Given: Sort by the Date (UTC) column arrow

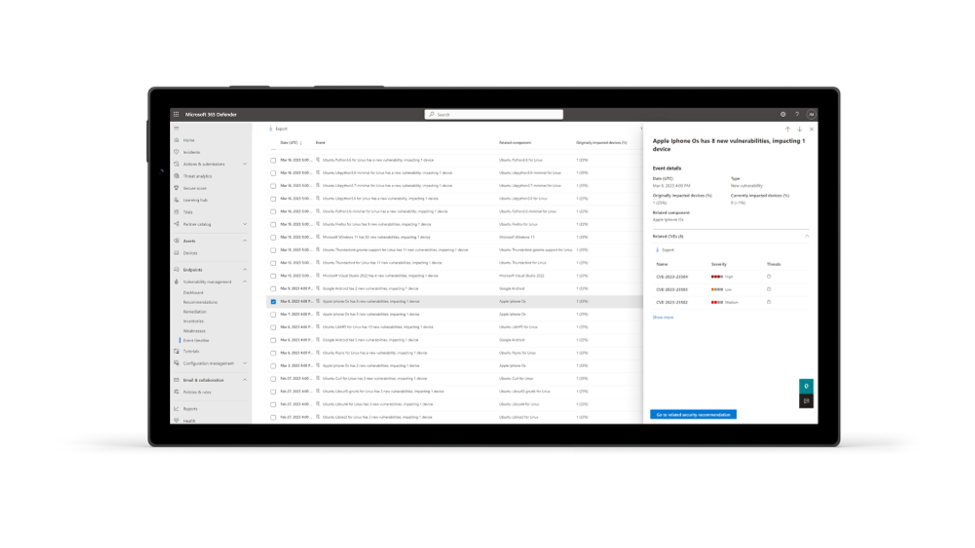Looking at the screenshot, I should tap(301, 143).
